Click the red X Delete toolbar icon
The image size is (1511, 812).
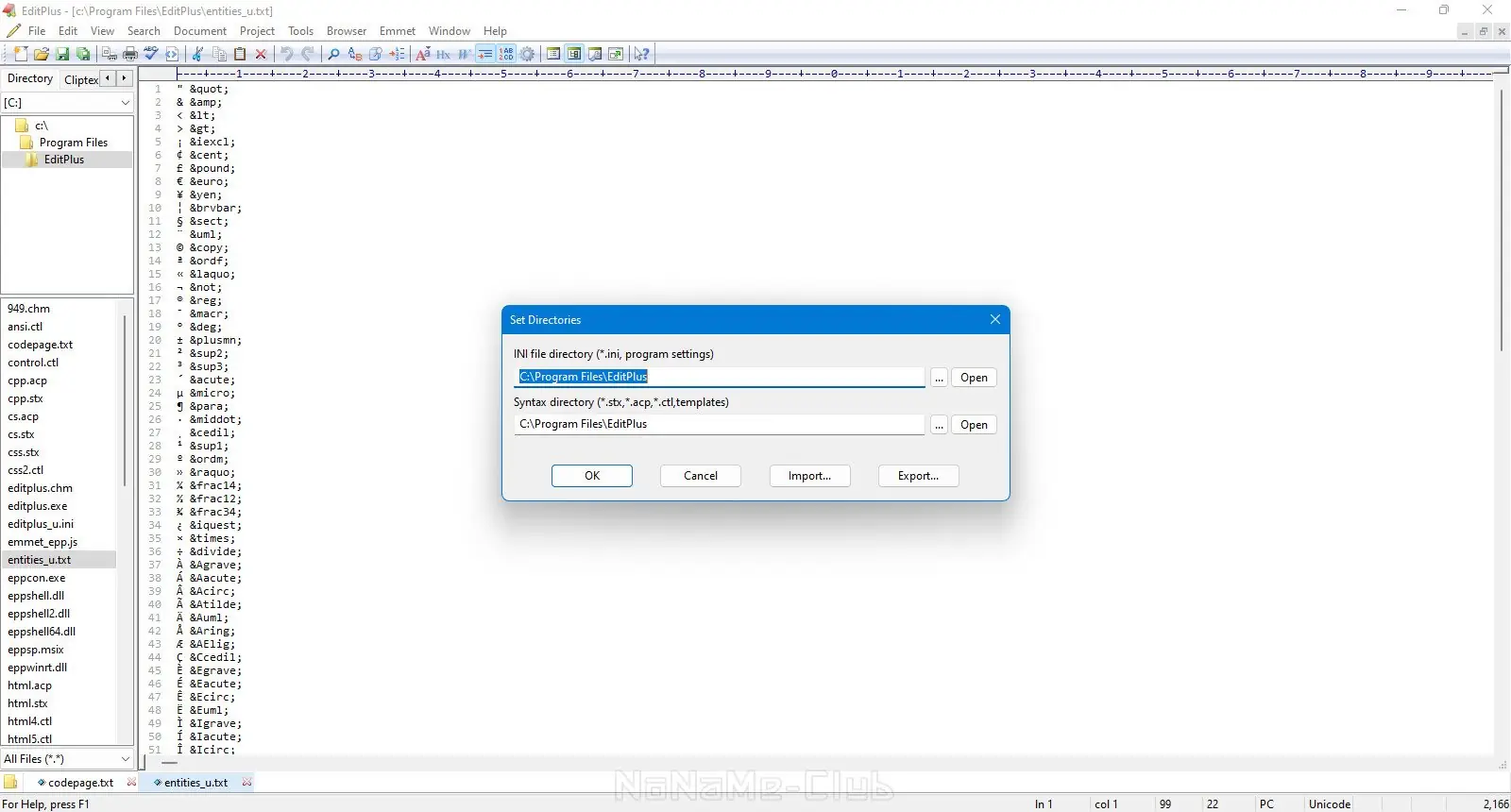261,54
